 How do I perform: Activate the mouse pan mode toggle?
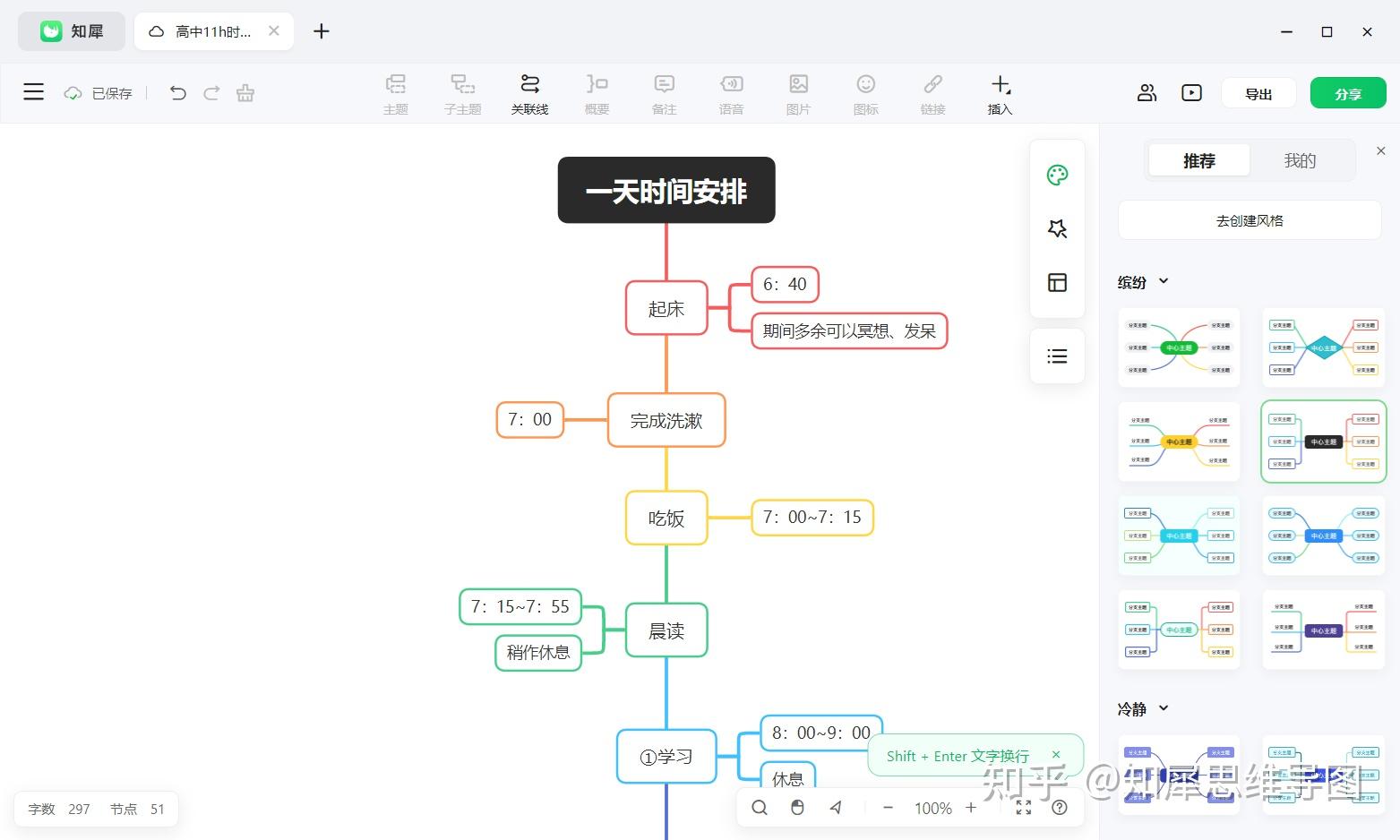(x=797, y=807)
